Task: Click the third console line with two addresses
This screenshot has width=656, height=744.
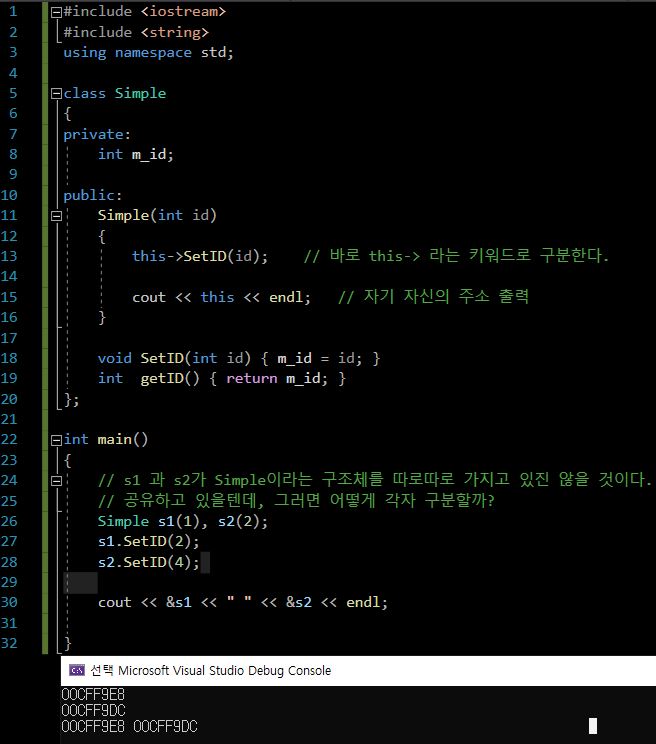Action: click(129, 727)
